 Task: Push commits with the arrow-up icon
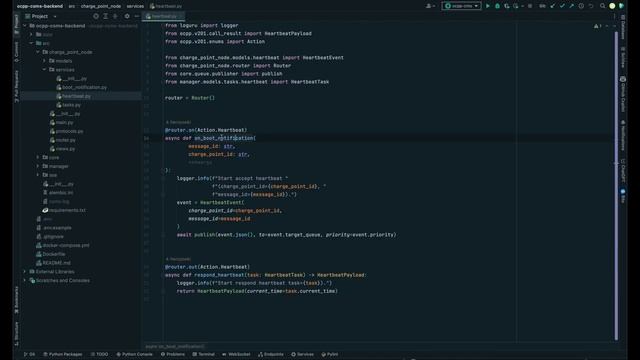pos(571,6)
